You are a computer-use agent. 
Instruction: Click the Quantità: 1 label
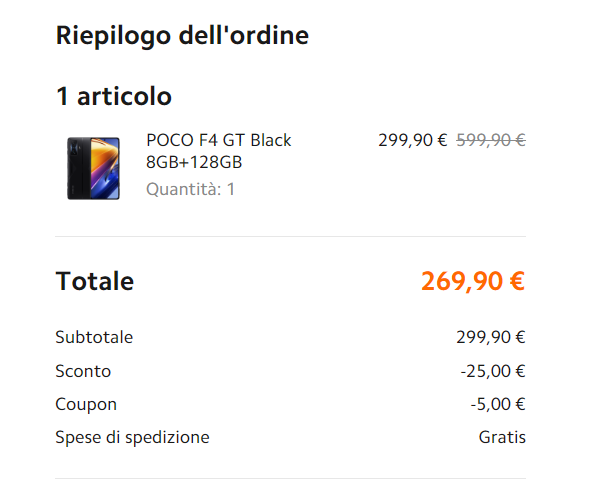(x=190, y=189)
